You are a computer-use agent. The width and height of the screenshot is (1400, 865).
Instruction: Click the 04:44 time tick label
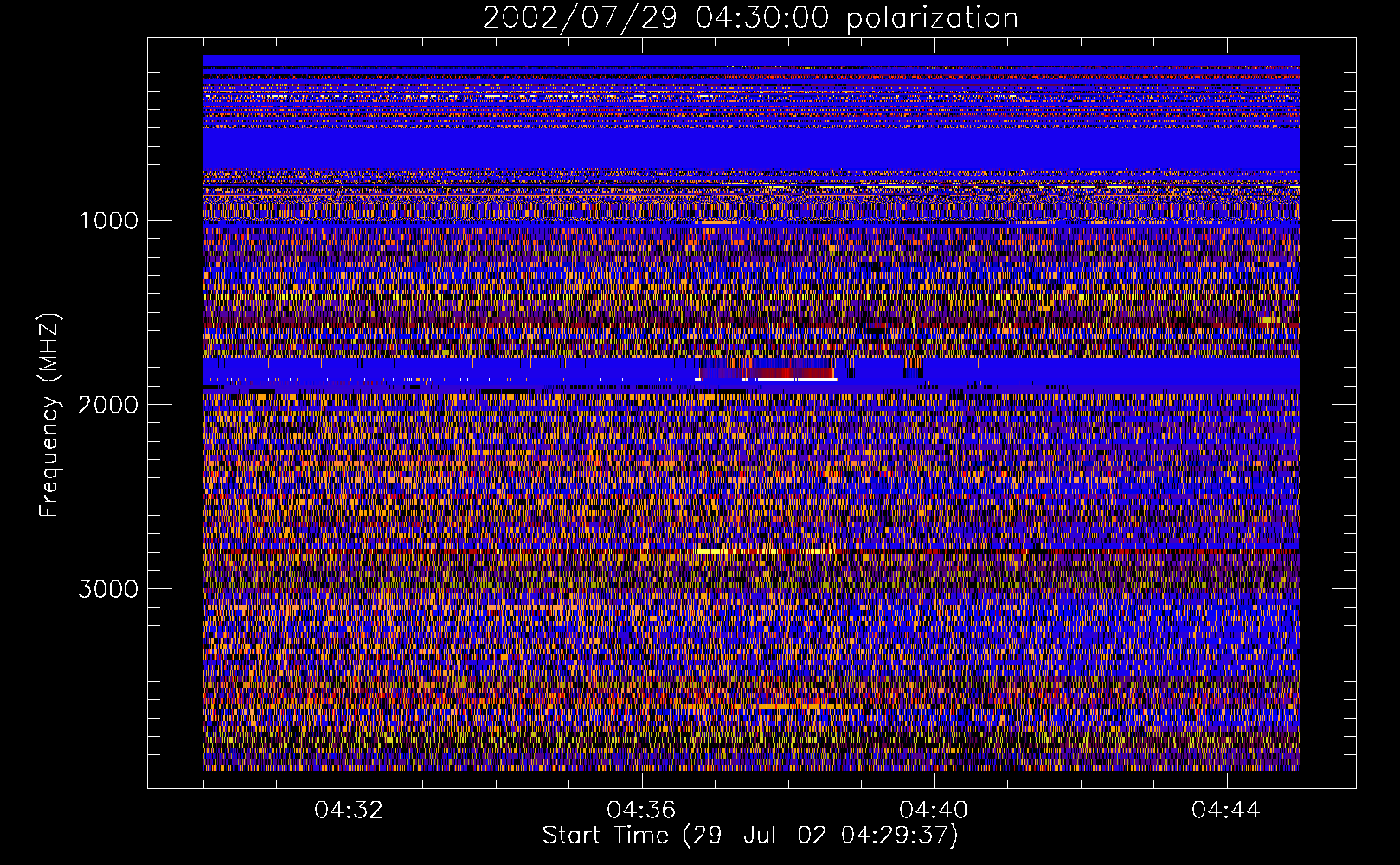click(1226, 811)
